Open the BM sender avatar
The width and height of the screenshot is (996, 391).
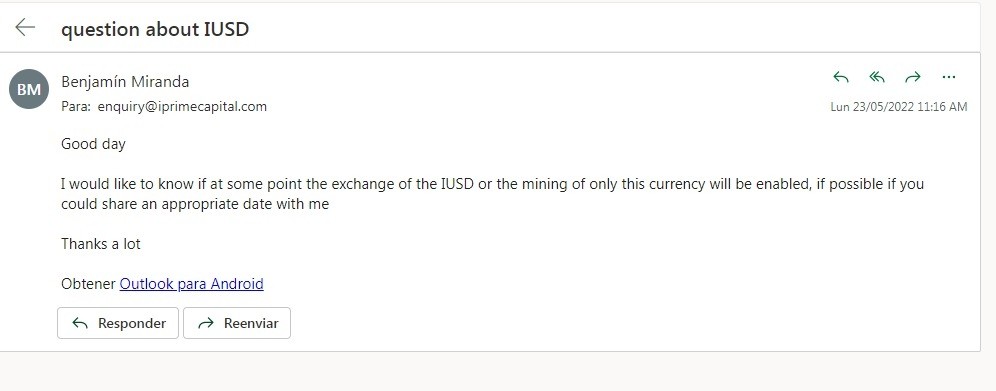tap(29, 89)
